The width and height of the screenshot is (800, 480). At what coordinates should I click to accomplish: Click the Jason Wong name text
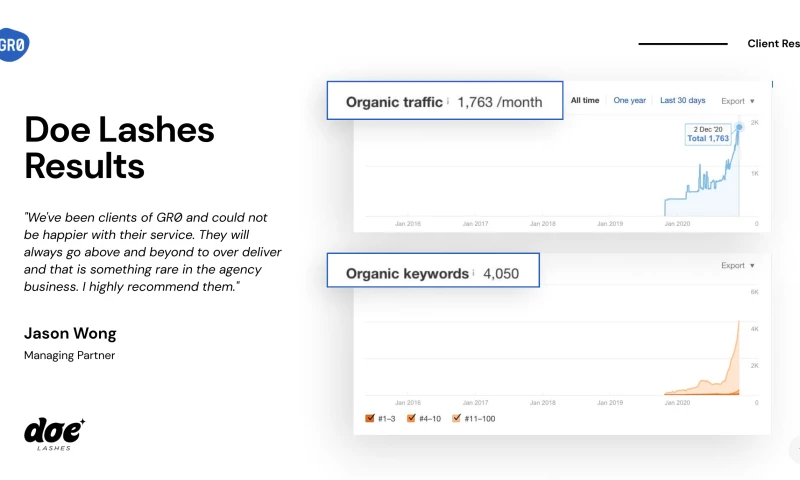point(70,333)
